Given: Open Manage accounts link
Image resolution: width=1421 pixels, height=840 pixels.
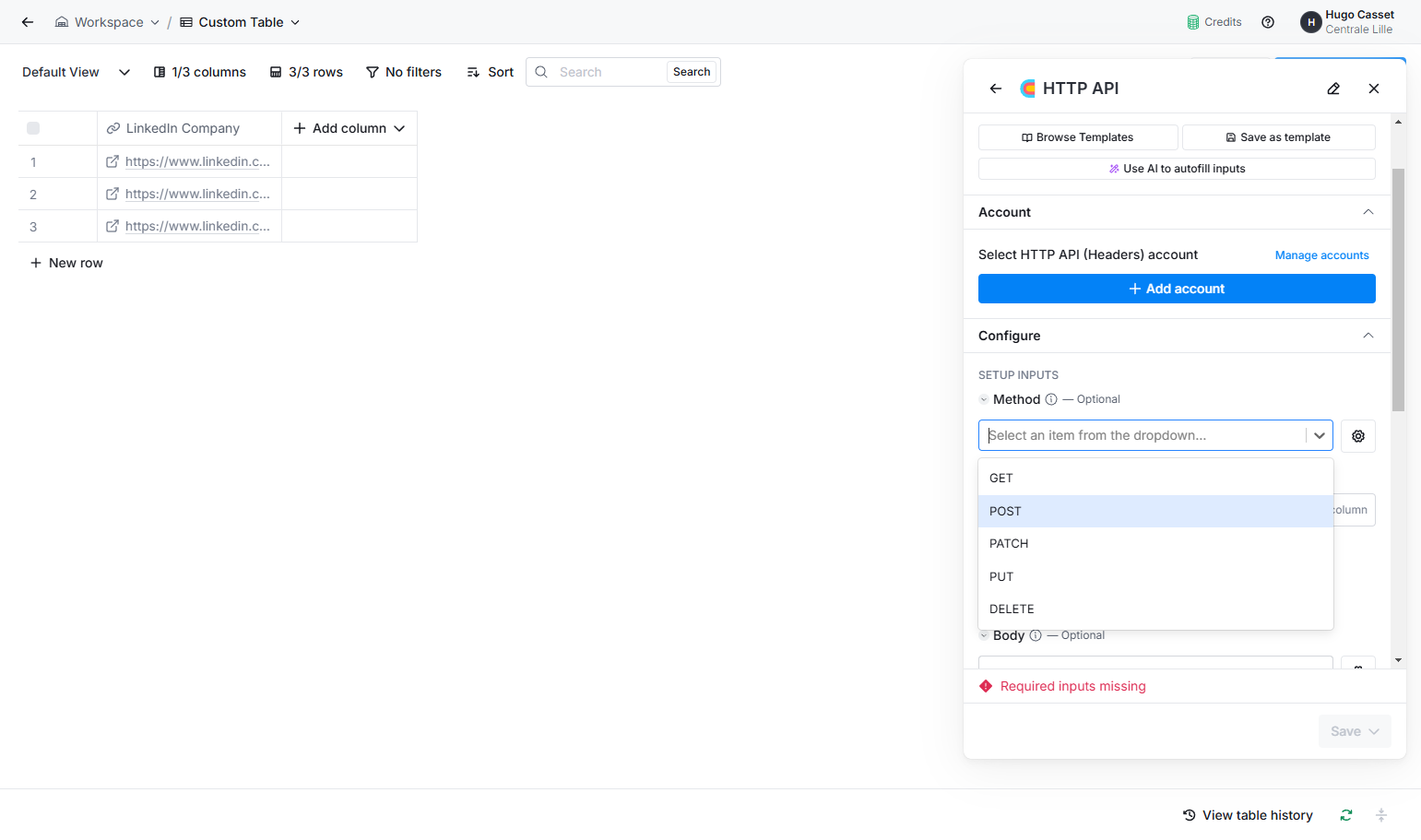Looking at the screenshot, I should (1321, 255).
